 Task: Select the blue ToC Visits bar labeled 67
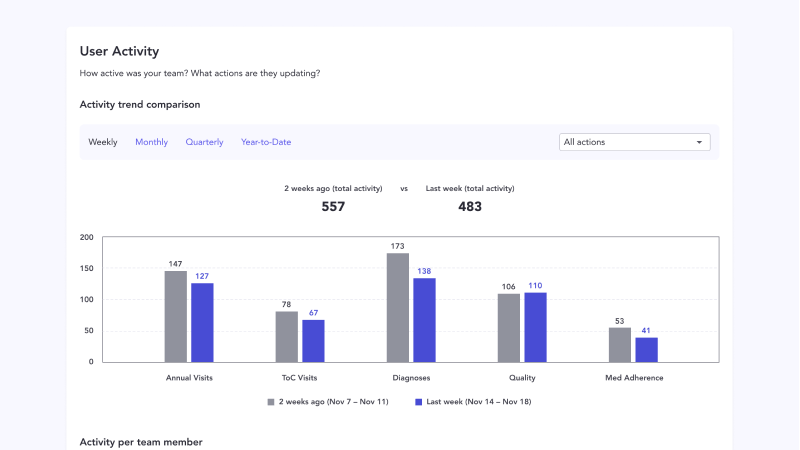coord(313,341)
